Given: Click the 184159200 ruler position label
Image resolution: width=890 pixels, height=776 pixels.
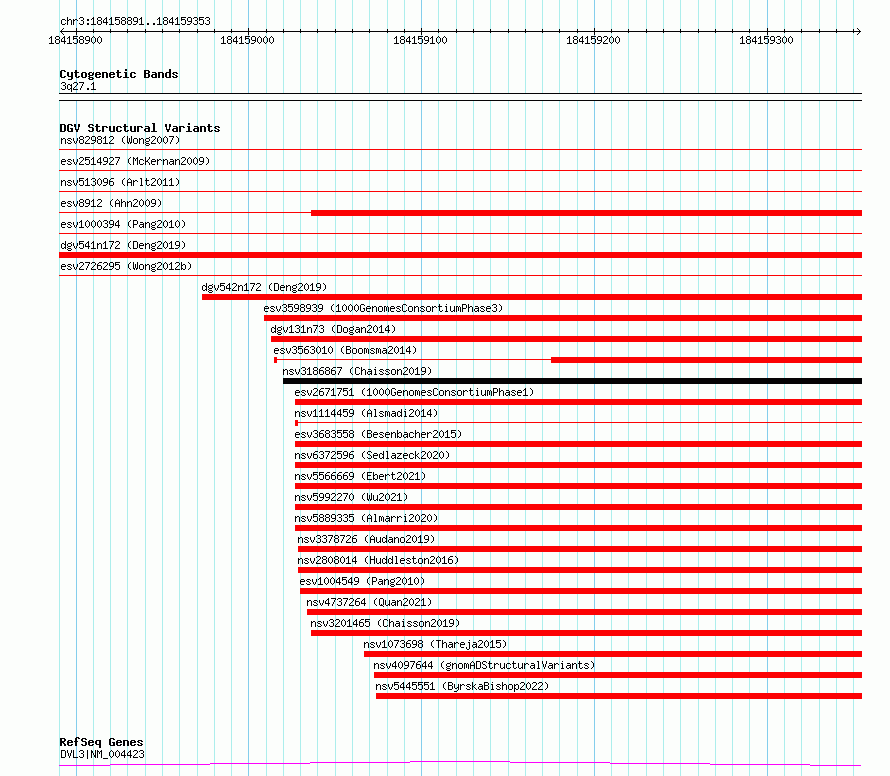Looking at the screenshot, I should [x=594, y=40].
